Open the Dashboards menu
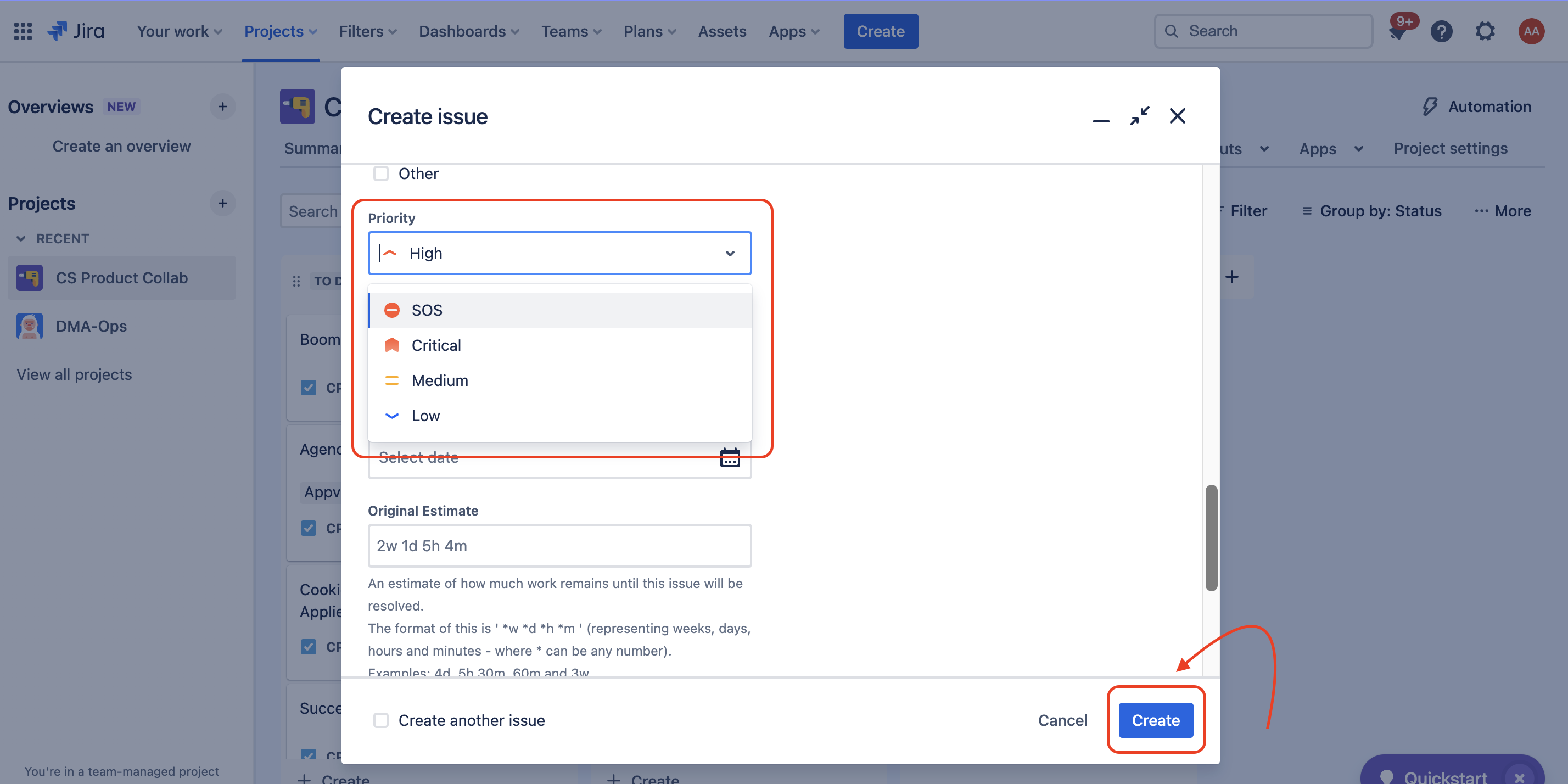Screen dimensions: 1568x784 469,31
